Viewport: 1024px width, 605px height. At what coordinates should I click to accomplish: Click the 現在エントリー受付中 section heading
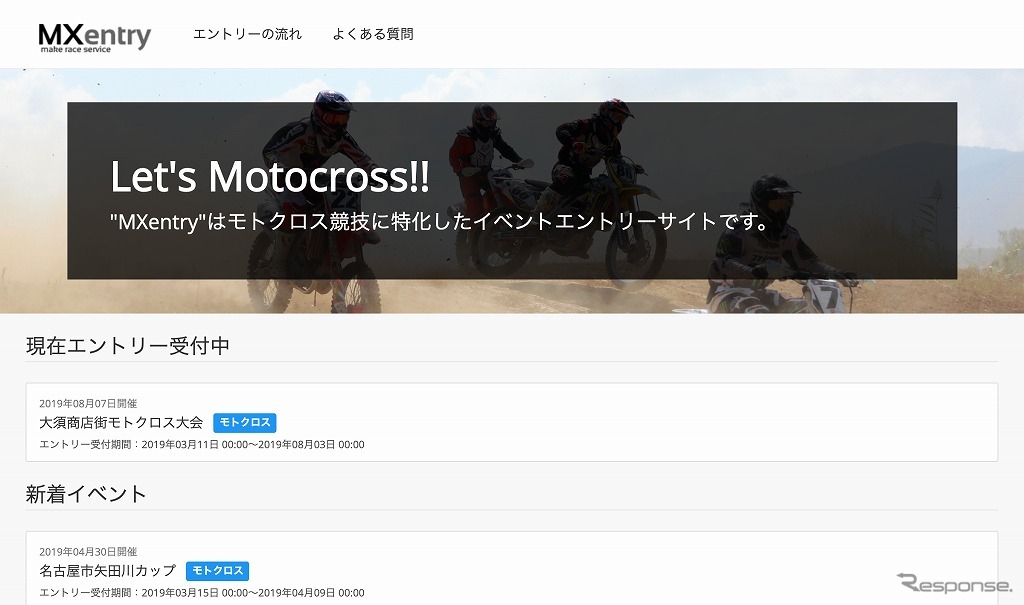coord(128,346)
